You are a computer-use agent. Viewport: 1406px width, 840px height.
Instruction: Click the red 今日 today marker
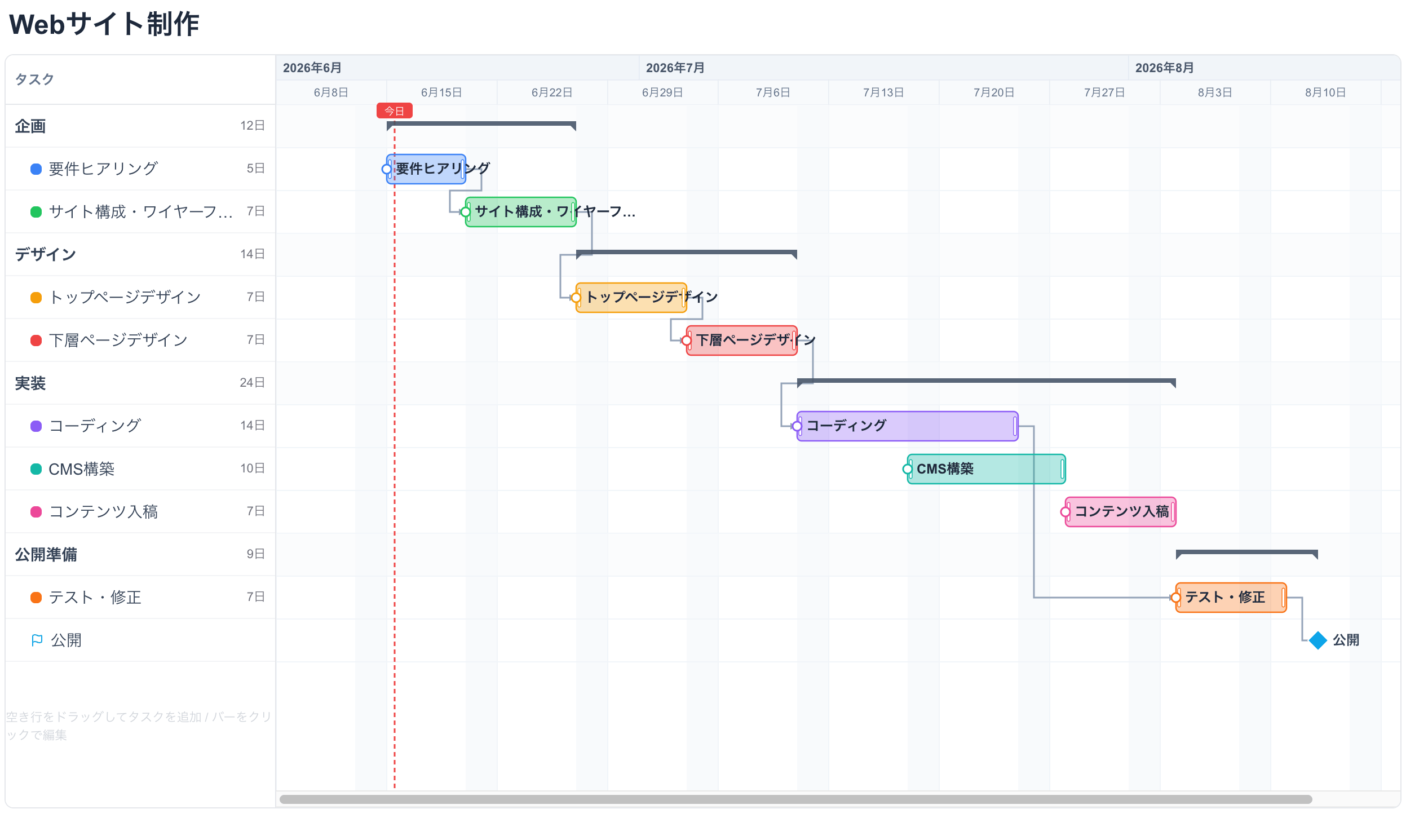click(395, 111)
